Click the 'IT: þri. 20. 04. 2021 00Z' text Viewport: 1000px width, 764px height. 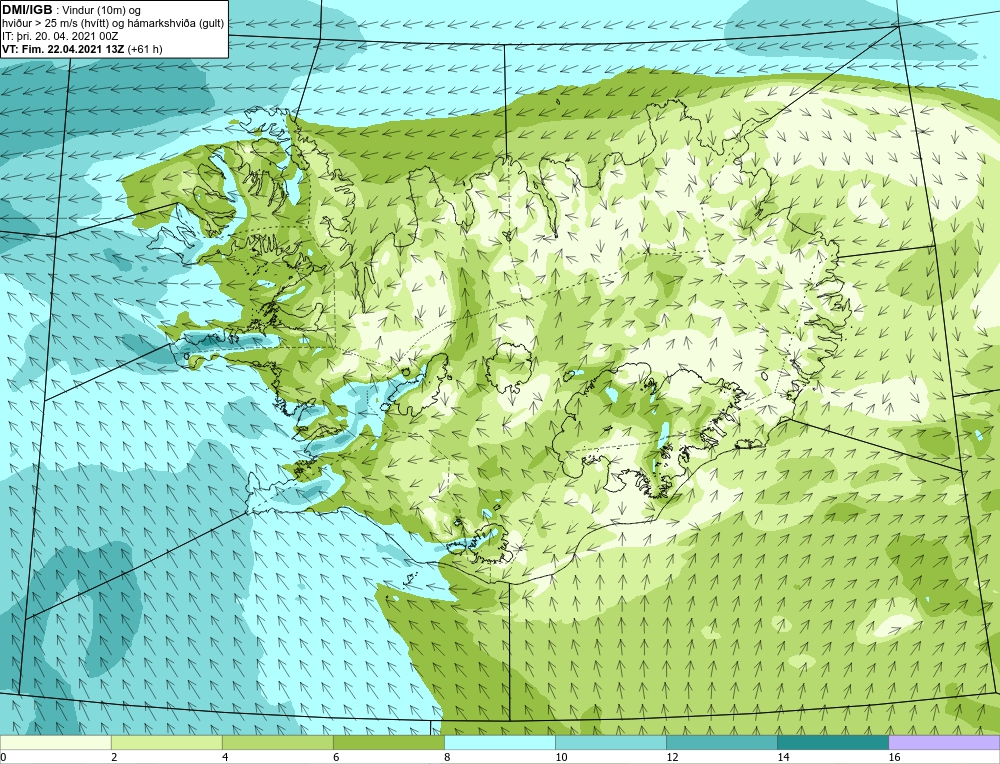click(x=60, y=36)
